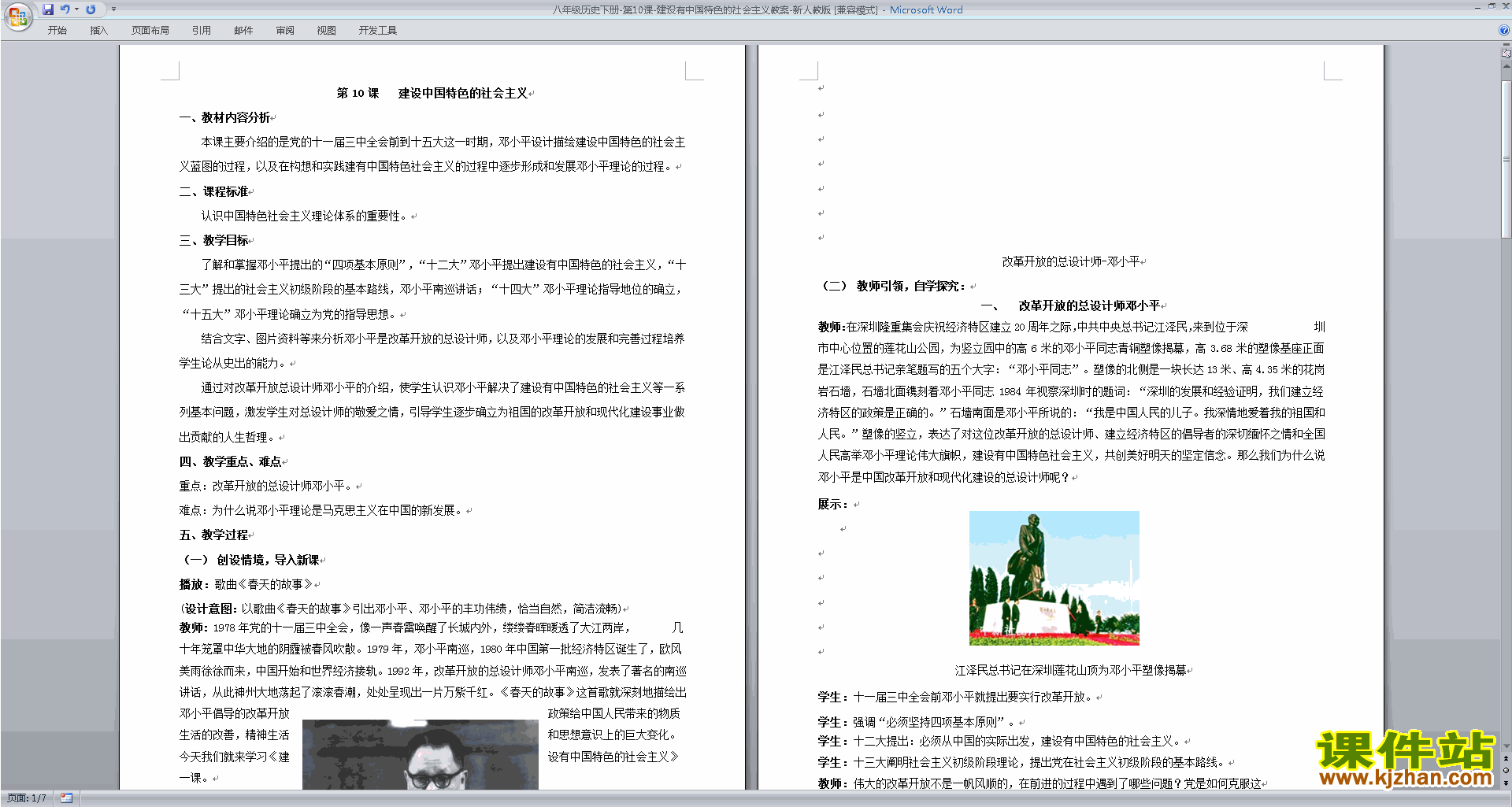Click caption 江泽民总书记在深圳莲花山顶为邓小平塑像揭幕
The image size is (1512, 807).
pyautogui.click(x=1070, y=670)
